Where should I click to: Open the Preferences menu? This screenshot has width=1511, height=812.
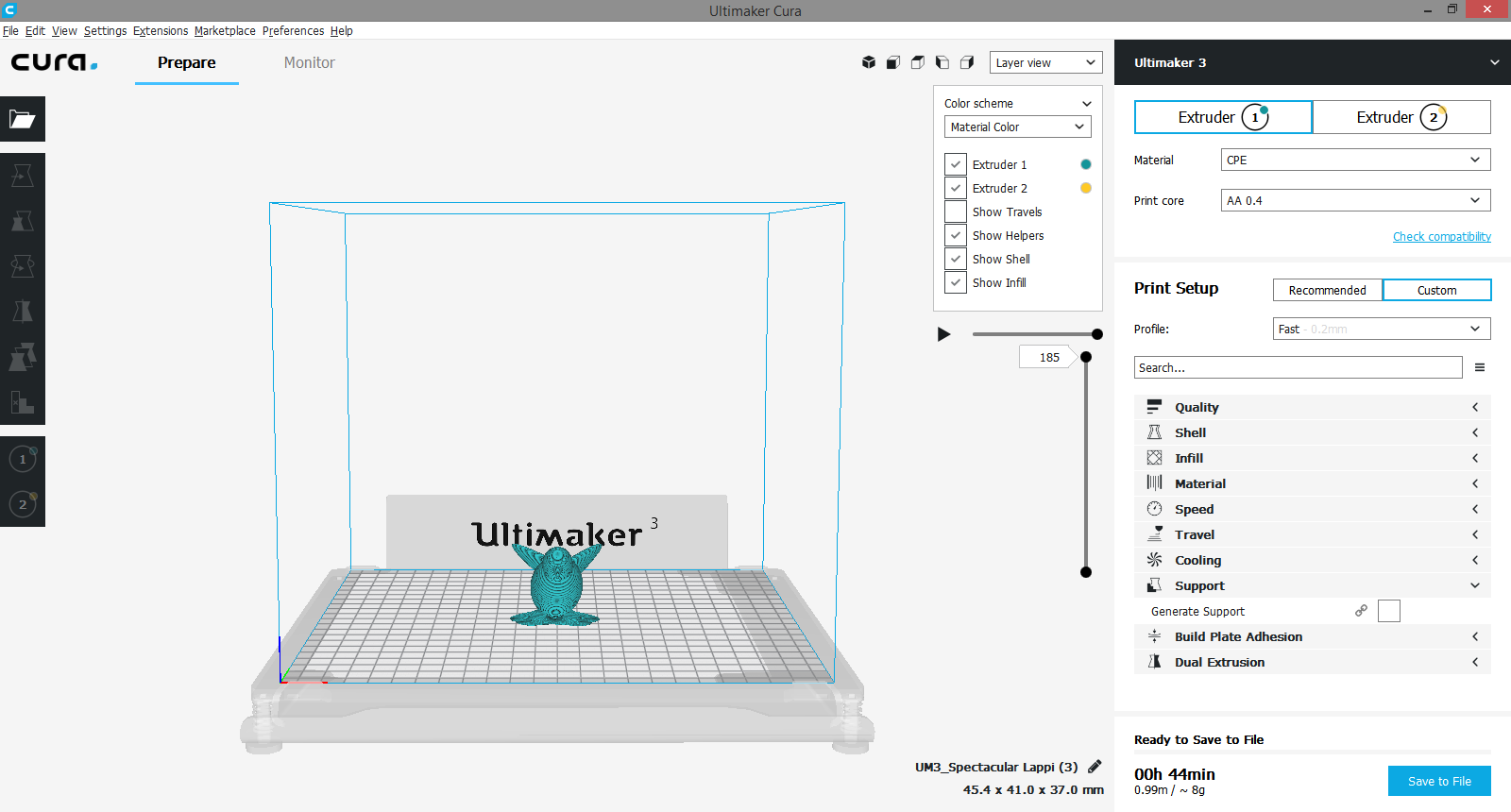click(x=293, y=30)
